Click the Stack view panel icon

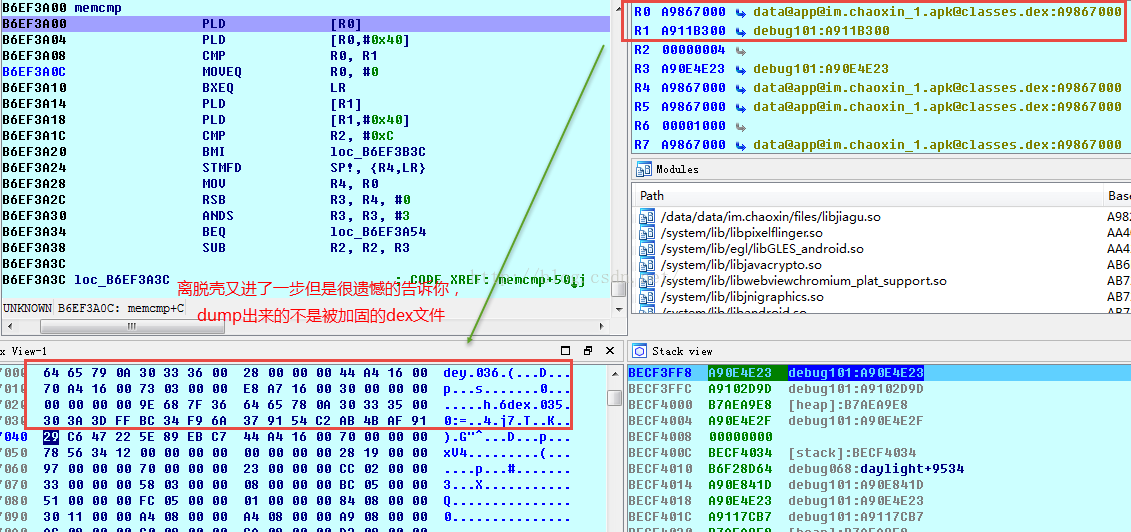639,351
